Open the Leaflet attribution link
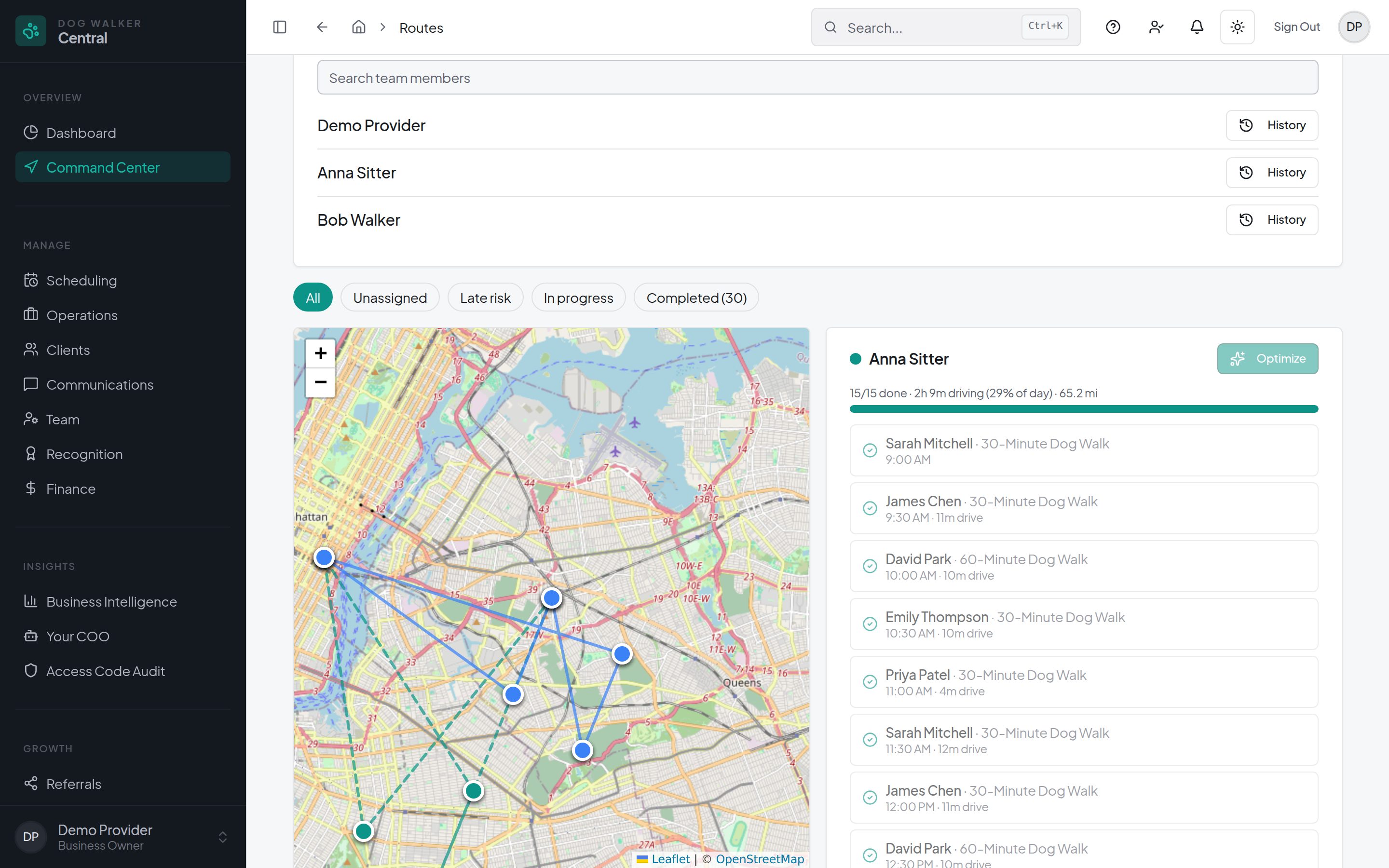Viewport: 1389px width, 868px height. point(664,859)
